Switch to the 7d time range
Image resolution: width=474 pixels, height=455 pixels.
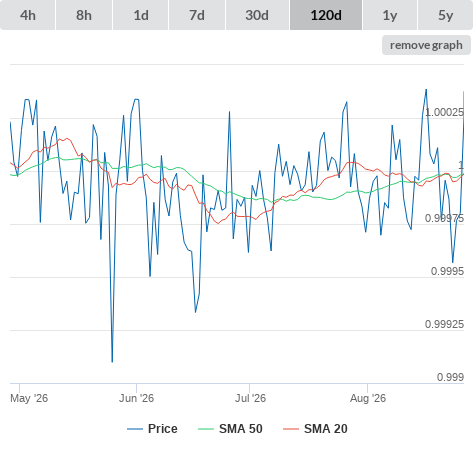tap(197, 15)
